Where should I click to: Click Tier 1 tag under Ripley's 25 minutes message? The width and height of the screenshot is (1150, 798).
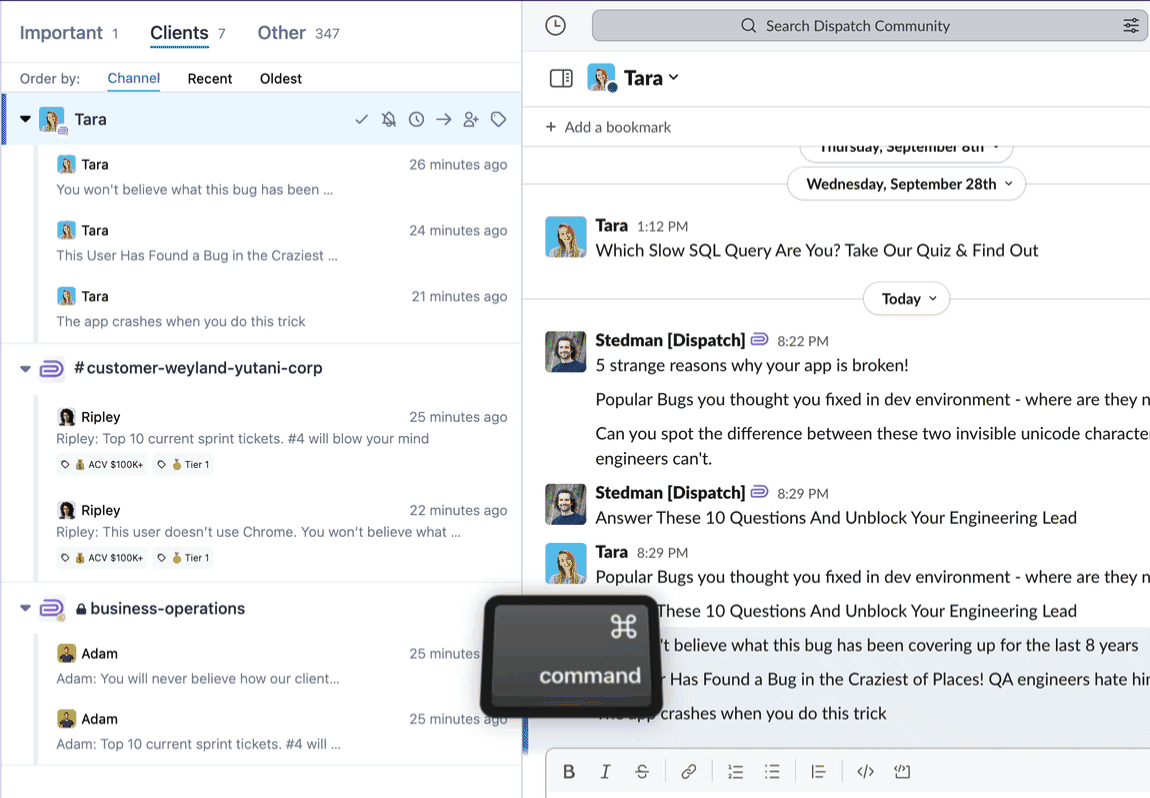[183, 464]
